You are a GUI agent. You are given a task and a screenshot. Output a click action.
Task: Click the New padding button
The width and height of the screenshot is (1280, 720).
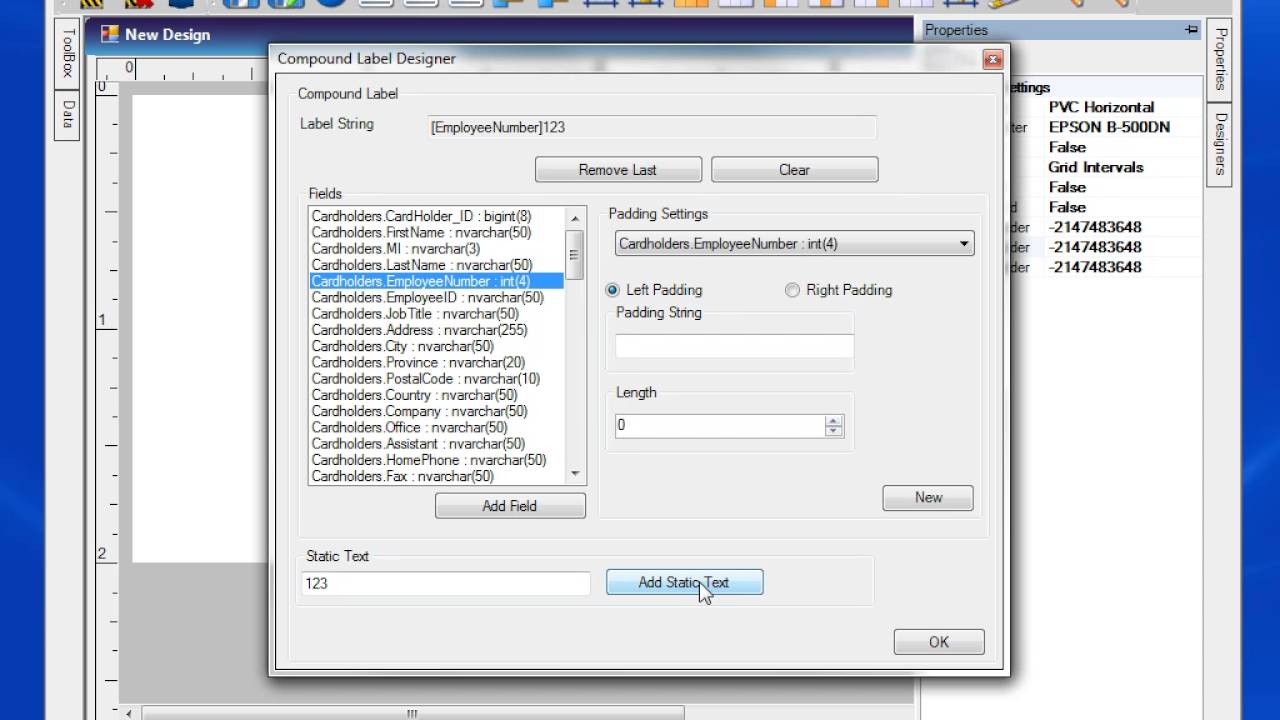coord(928,498)
